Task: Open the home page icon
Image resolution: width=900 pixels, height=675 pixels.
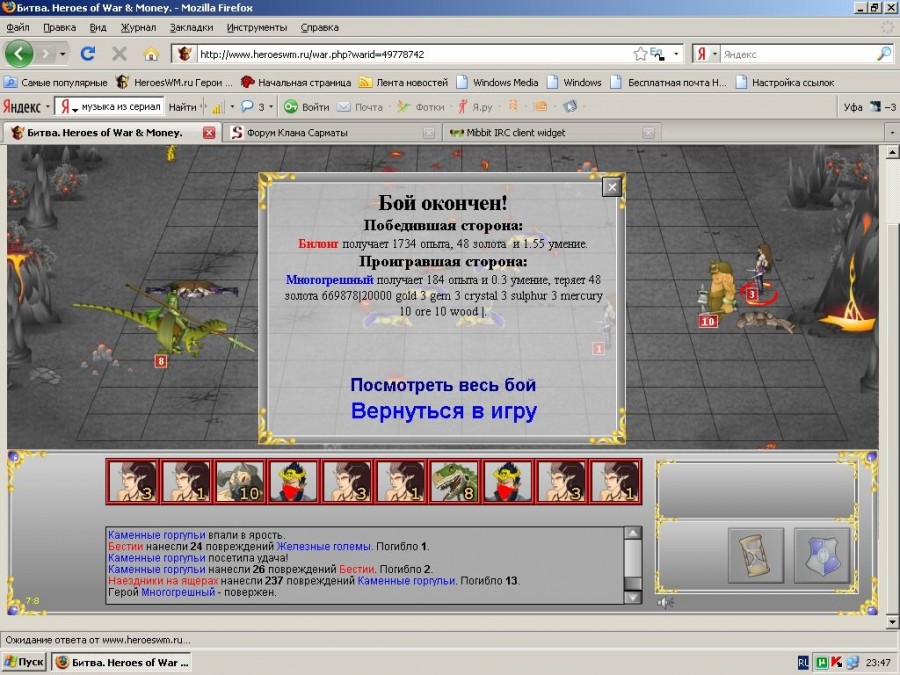Action: point(151,54)
